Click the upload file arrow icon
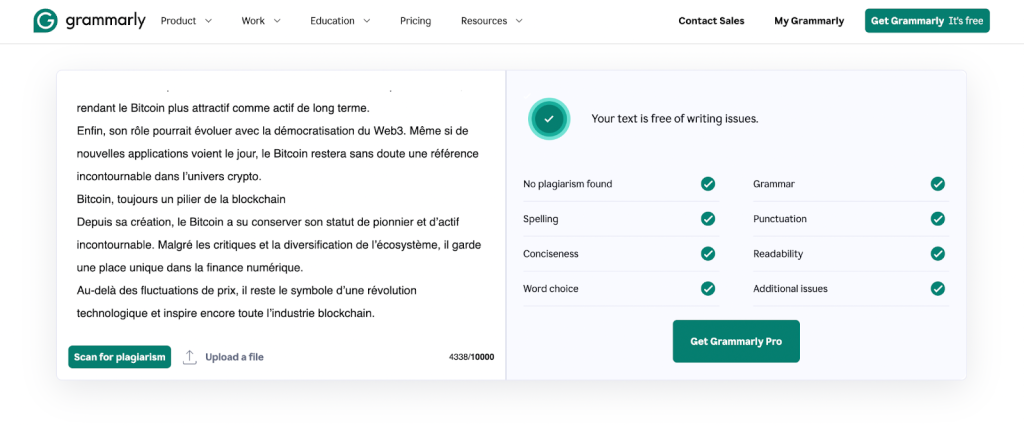1024x429 pixels. [190, 357]
